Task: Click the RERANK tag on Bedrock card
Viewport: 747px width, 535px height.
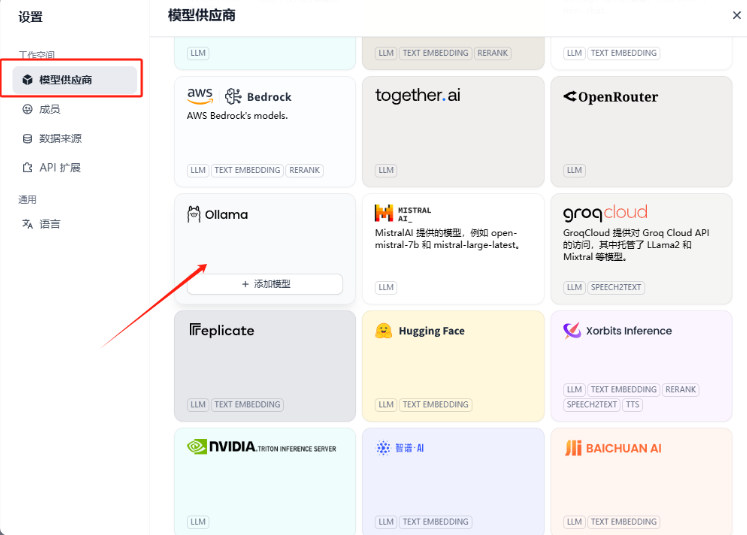Action: 304,170
